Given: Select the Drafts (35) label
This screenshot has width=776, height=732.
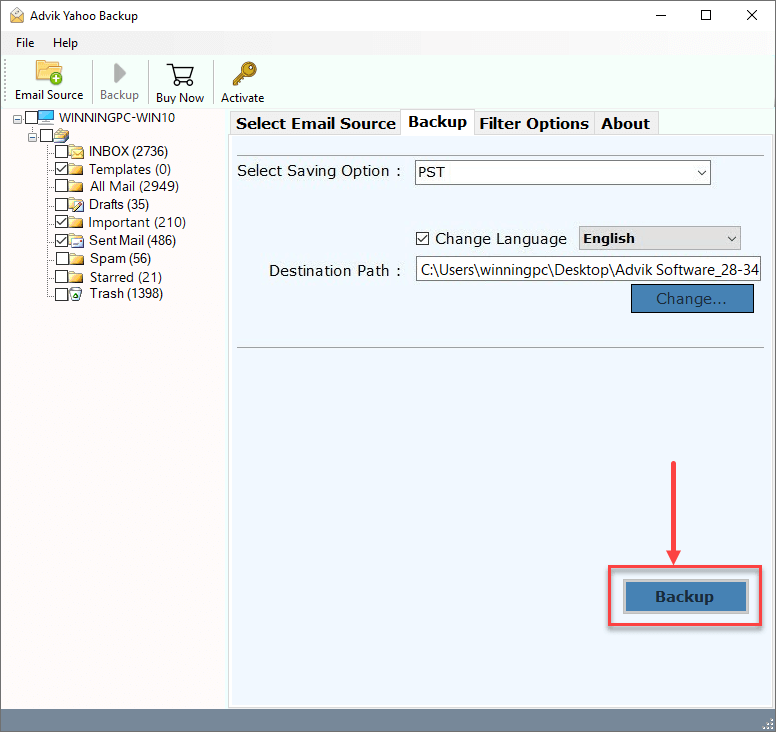Looking at the screenshot, I should pos(119,204).
